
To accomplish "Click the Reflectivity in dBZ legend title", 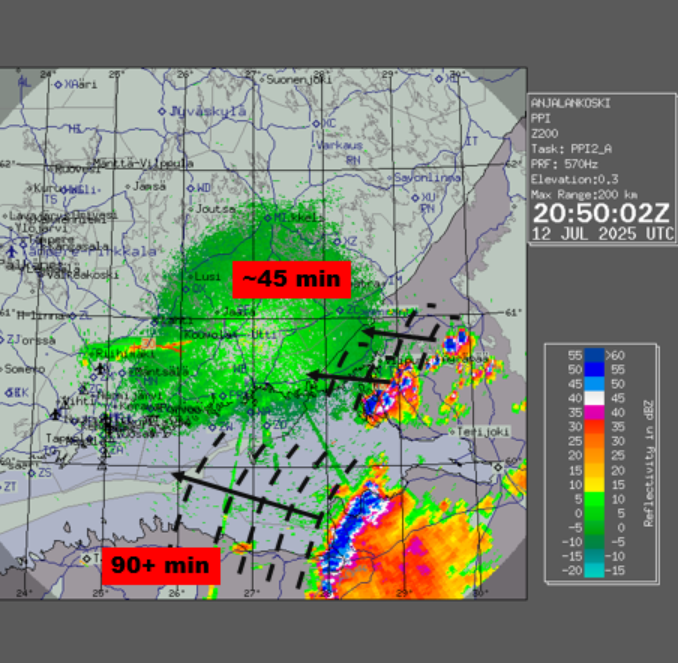I will [648, 463].
